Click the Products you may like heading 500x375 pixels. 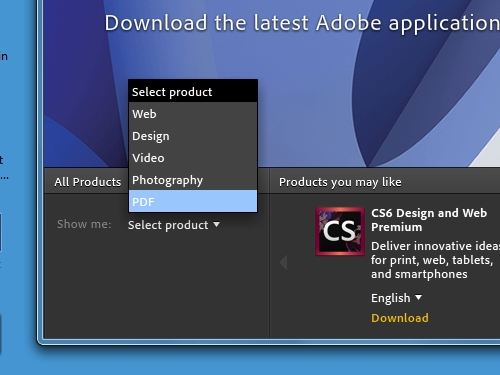[x=340, y=182]
